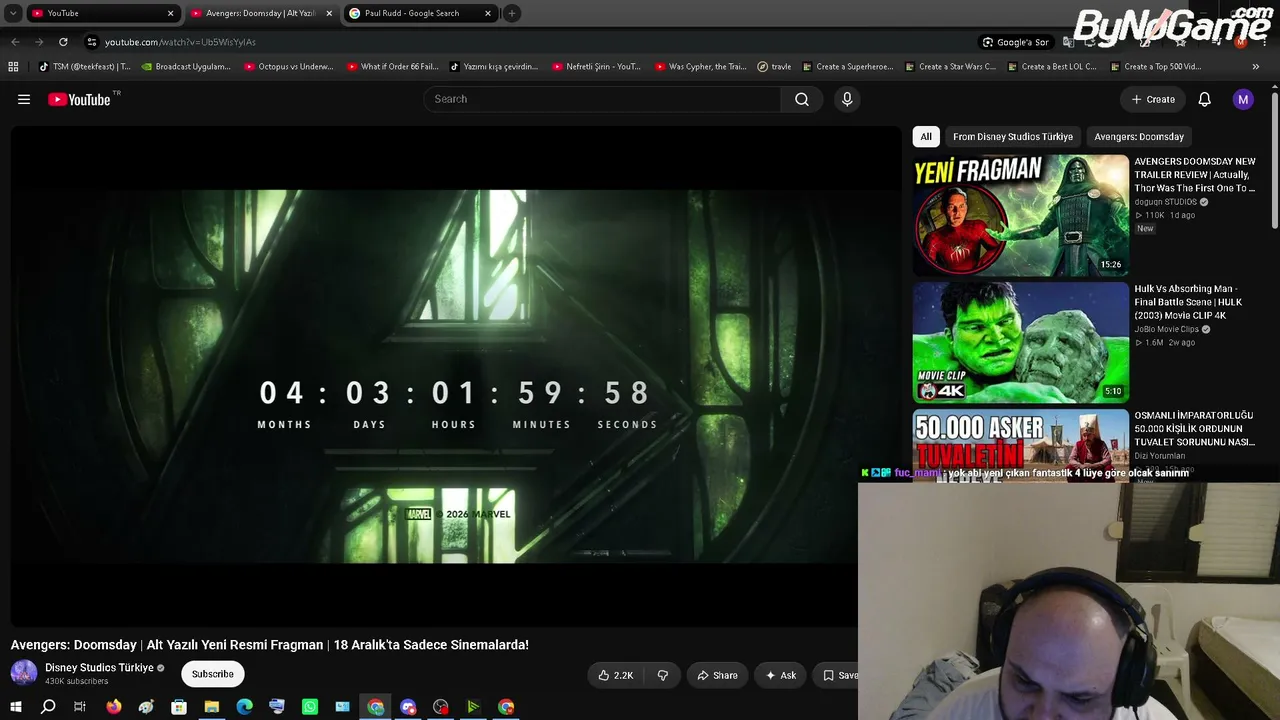Open the Octopus vs Underw... bookmark
The height and width of the screenshot is (720, 1280).
tap(289, 67)
